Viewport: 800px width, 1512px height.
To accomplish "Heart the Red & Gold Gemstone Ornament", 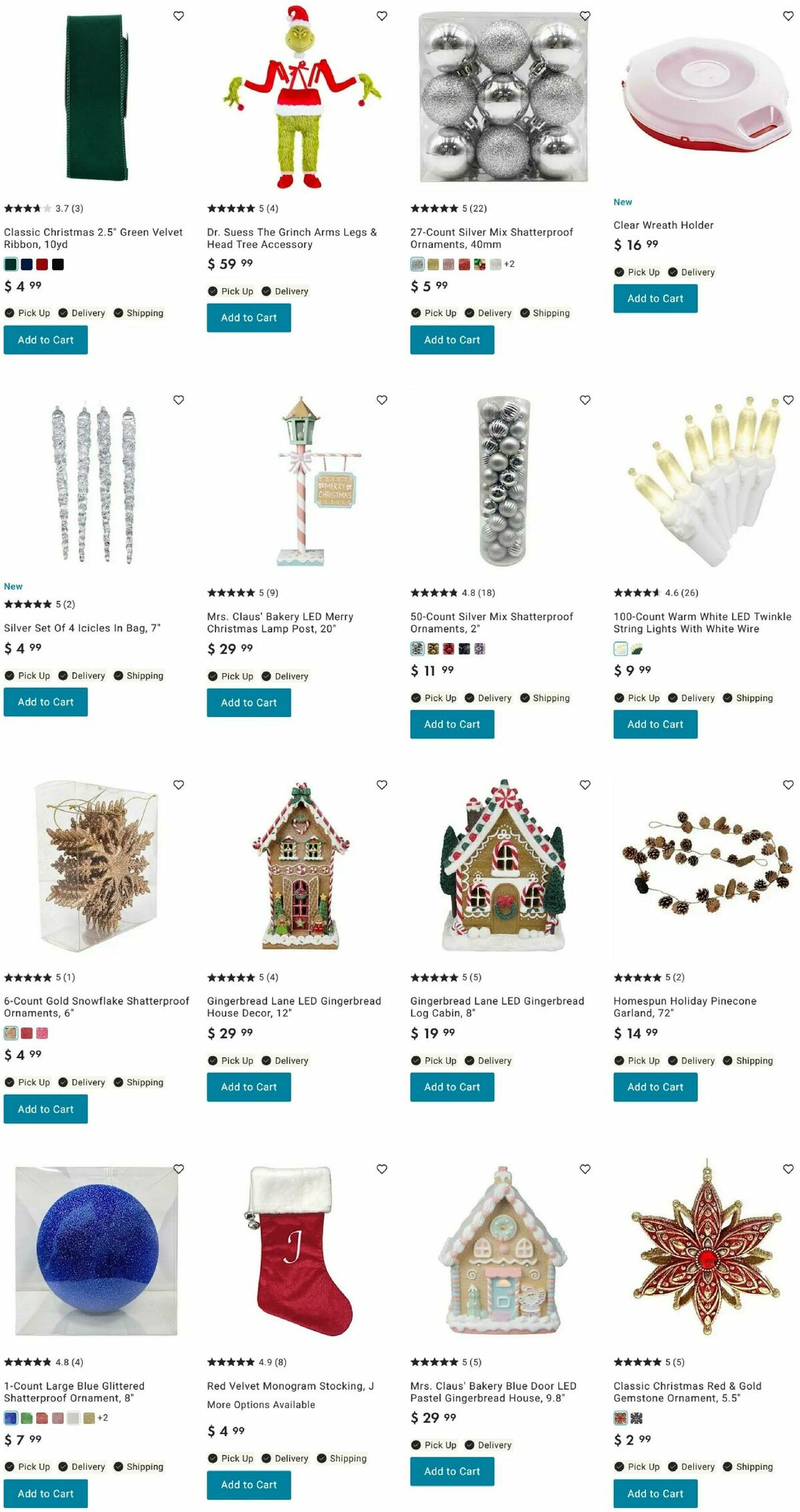I will [x=788, y=1169].
